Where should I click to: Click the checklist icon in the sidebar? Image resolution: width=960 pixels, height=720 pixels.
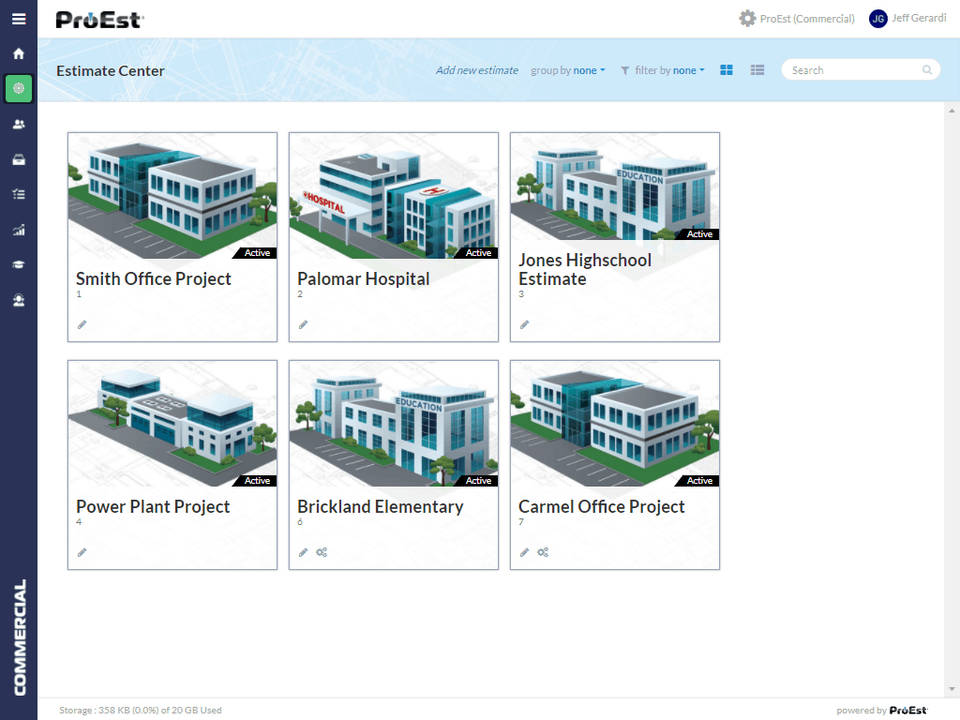point(18,194)
